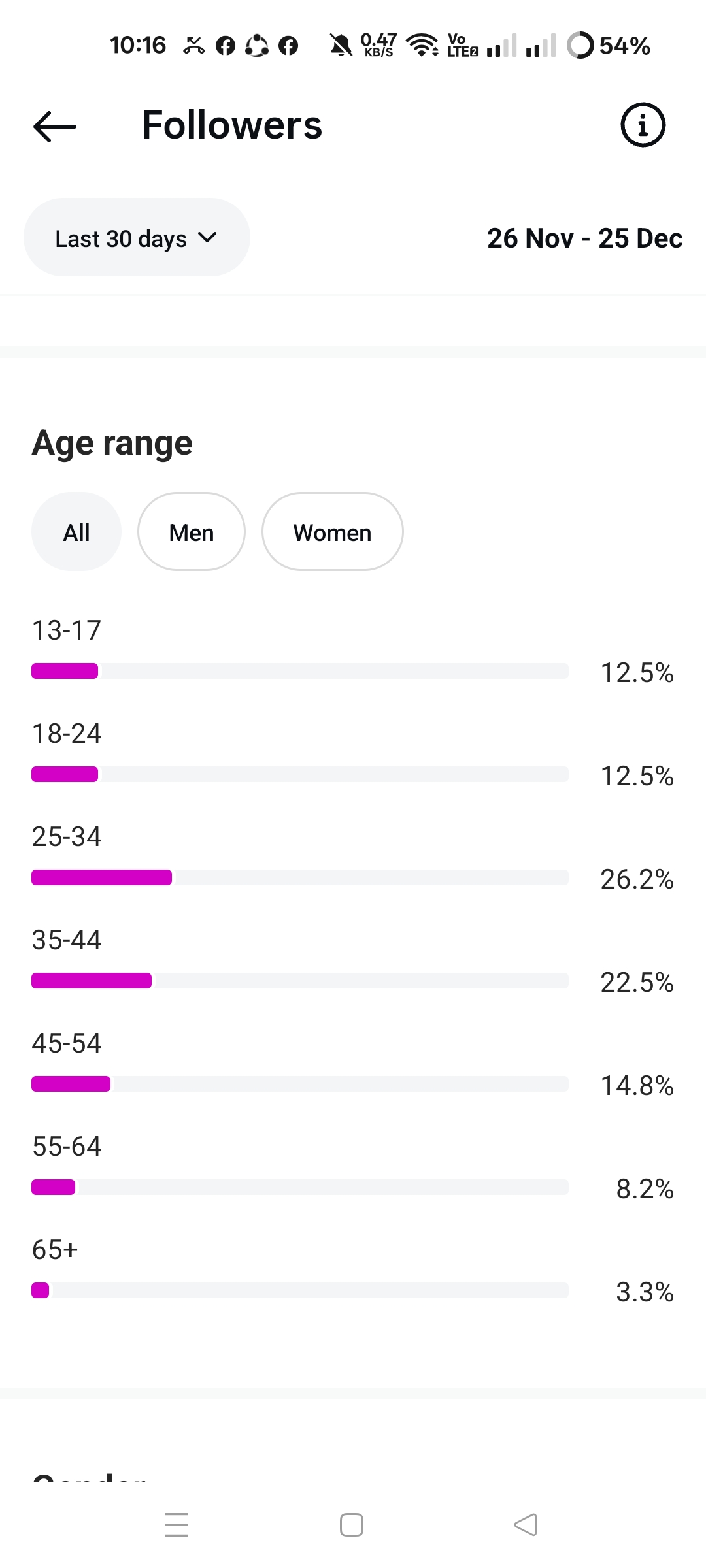
Task: Click the chevron beside Last 30 days
Action: (207, 237)
